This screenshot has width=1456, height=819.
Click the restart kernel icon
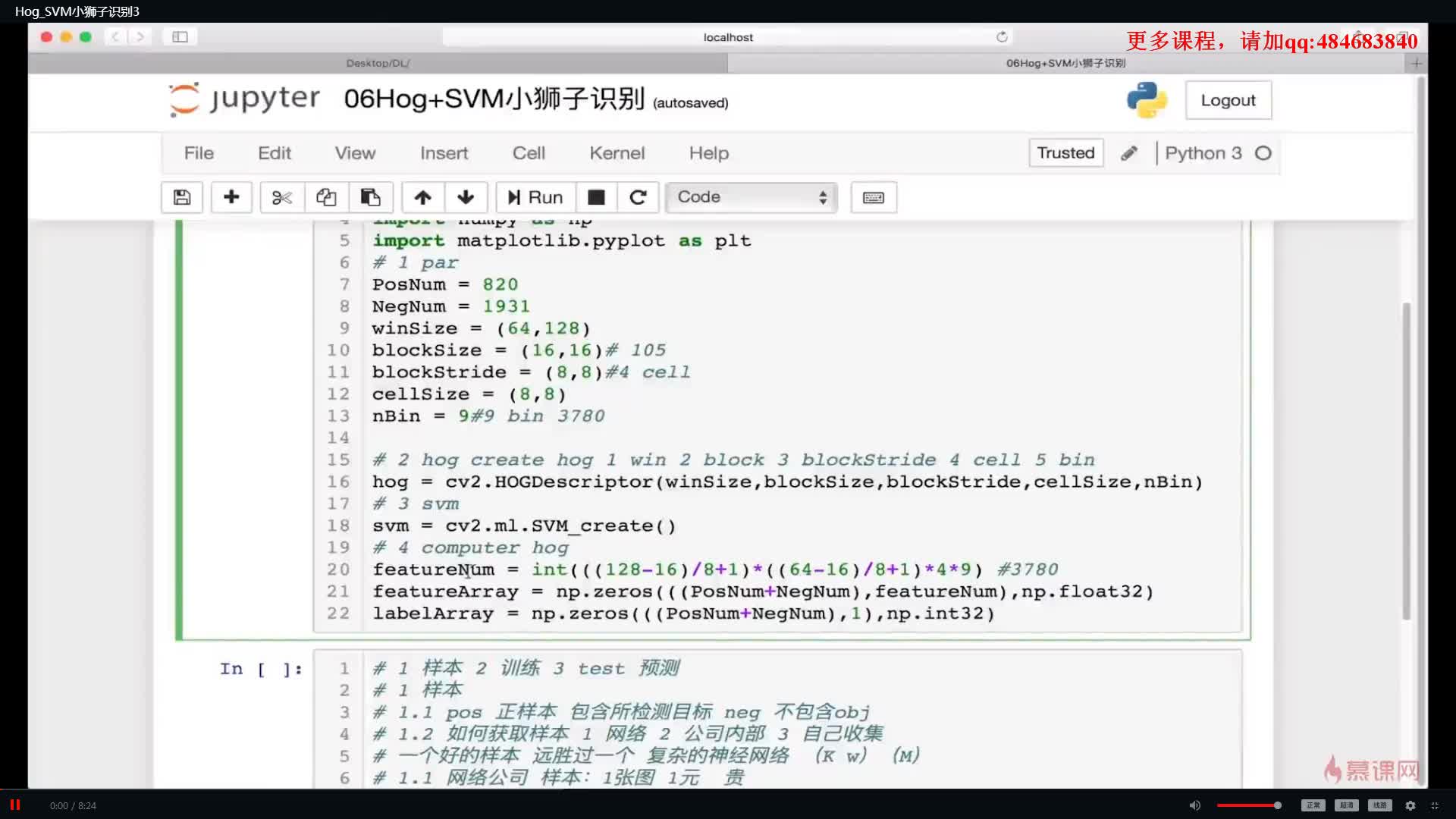point(637,197)
